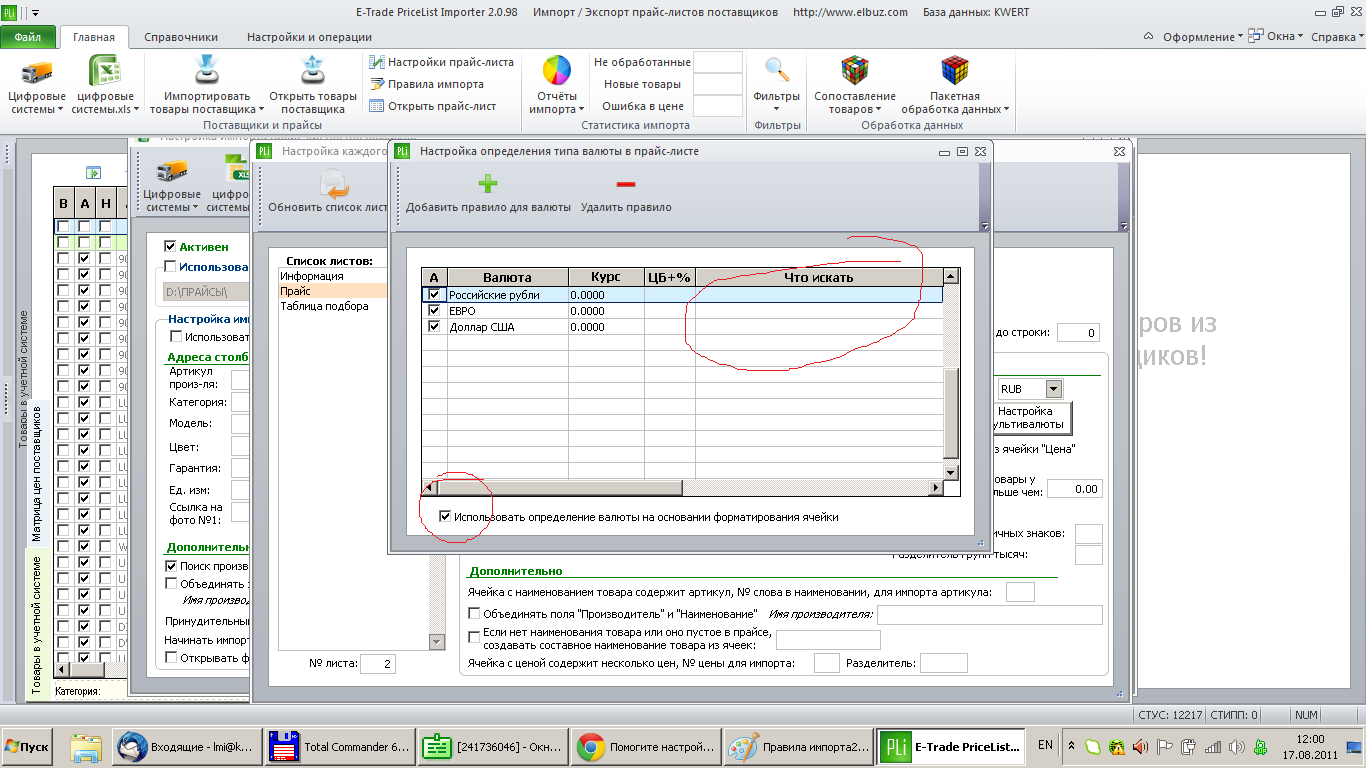Open Сопоставление товаров cube button
1366x768 pixels.
[854, 86]
